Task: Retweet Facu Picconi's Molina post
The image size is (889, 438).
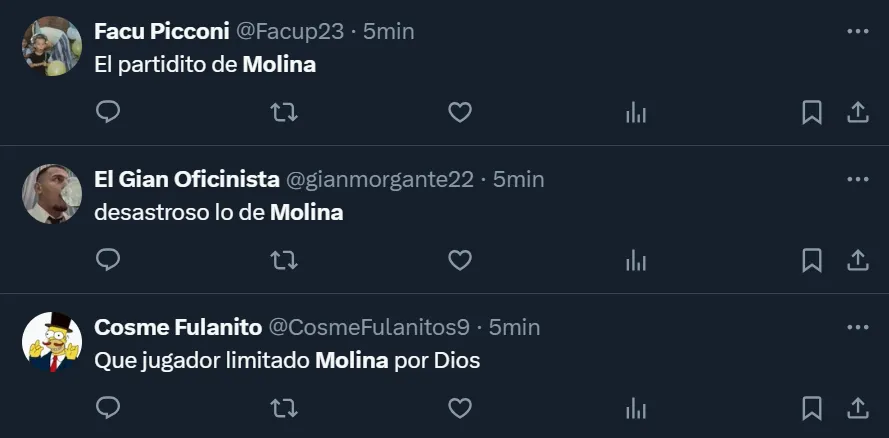Action: 284,112
